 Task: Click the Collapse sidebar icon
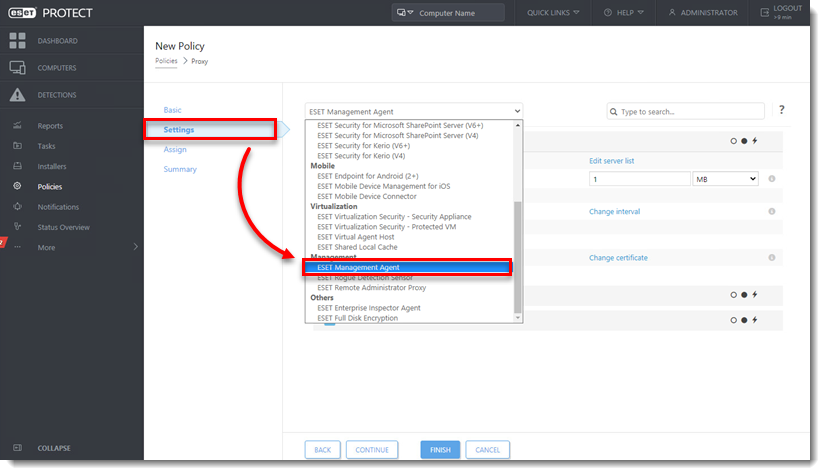tap(17, 448)
